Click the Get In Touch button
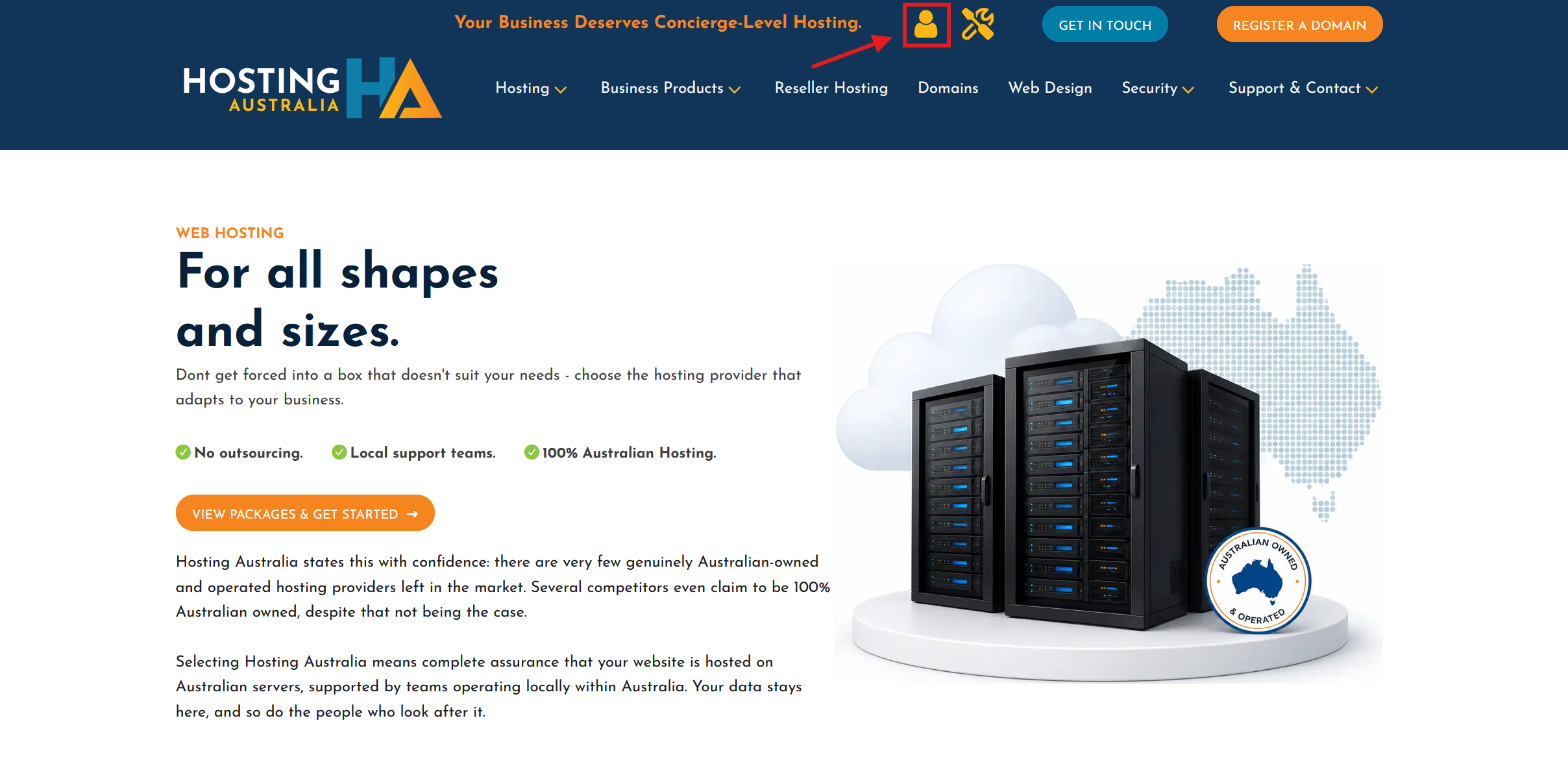 point(1105,25)
